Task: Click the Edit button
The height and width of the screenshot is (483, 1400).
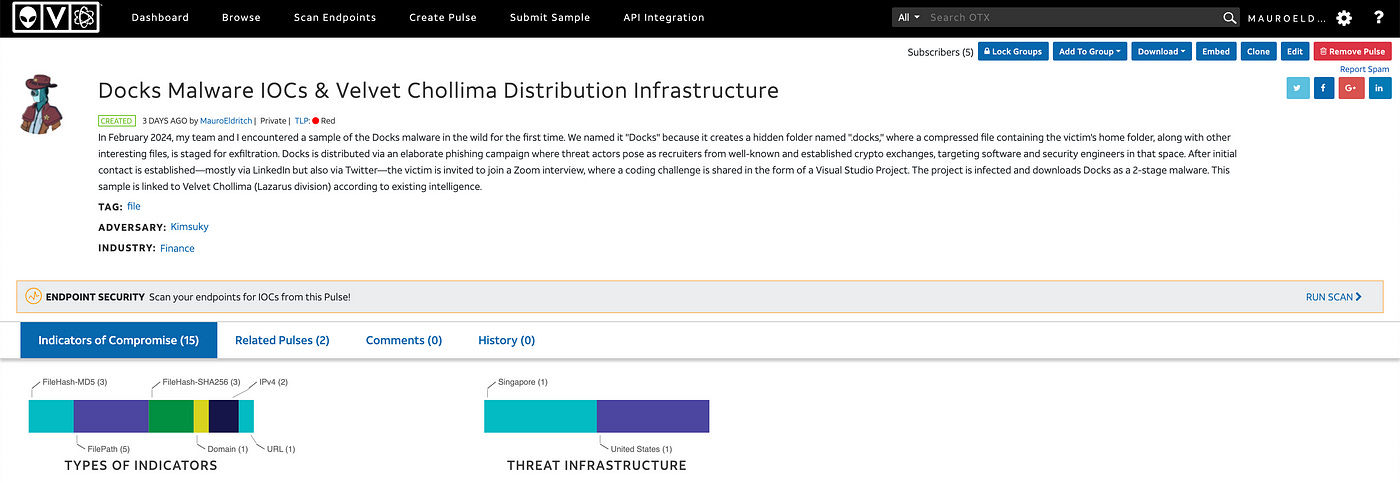Action: pos(1294,52)
